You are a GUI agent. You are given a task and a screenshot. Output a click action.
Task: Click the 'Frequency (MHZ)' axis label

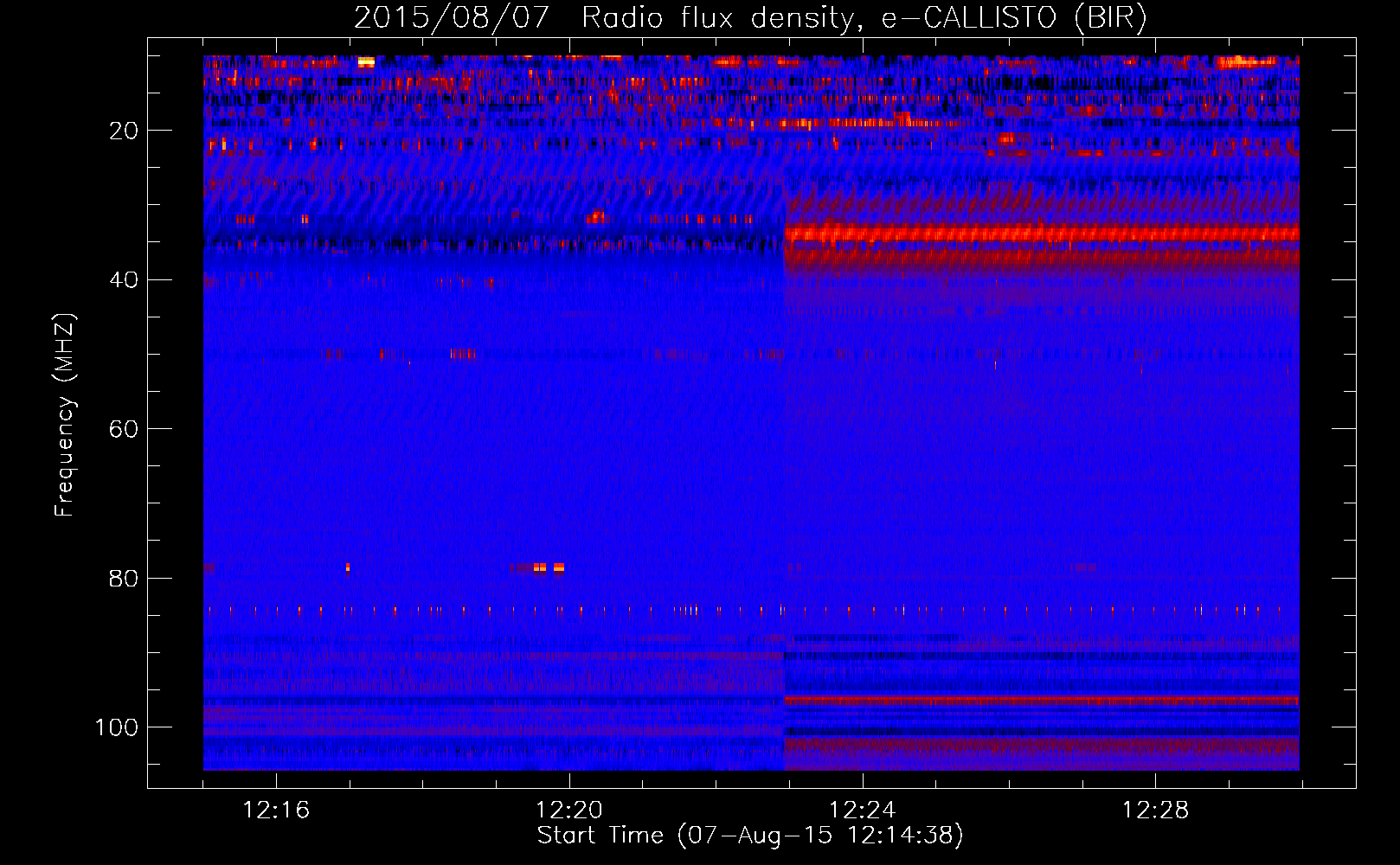coord(65,414)
